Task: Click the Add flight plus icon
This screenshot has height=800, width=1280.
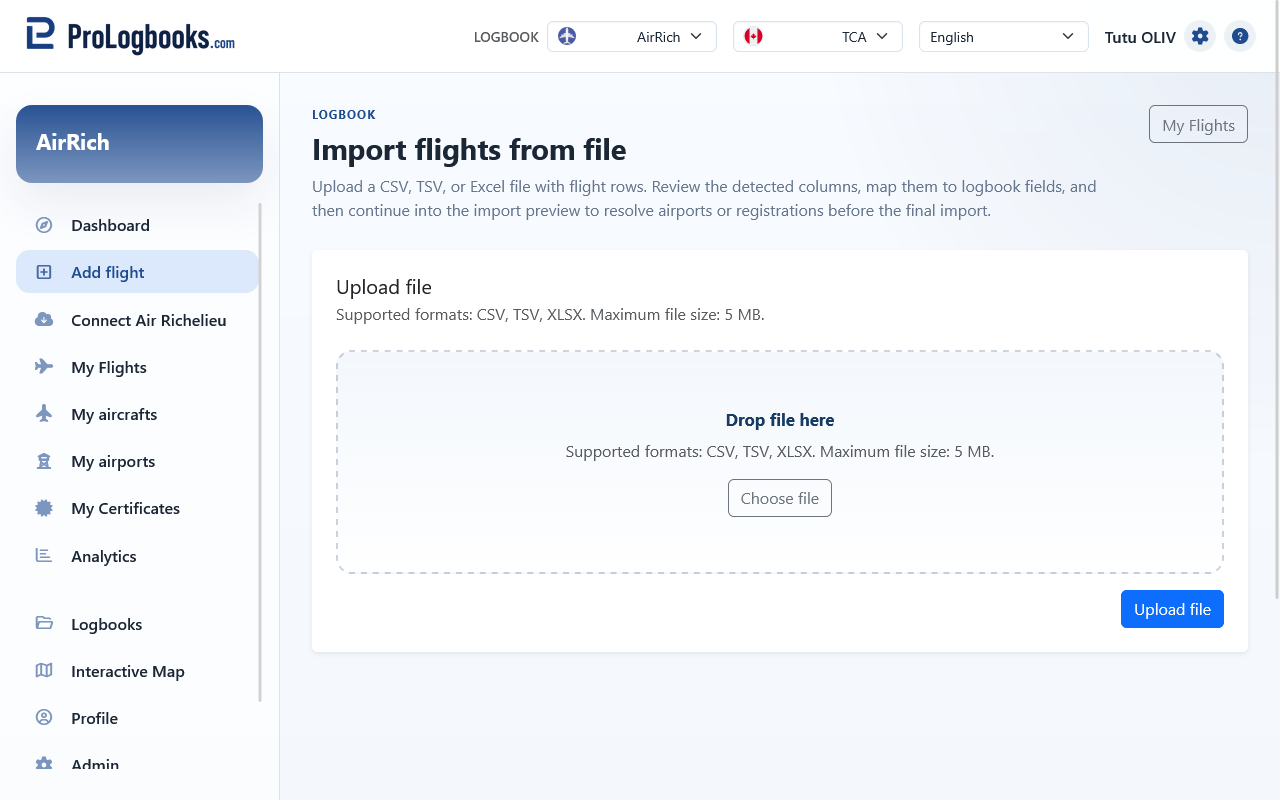Action: click(x=44, y=272)
